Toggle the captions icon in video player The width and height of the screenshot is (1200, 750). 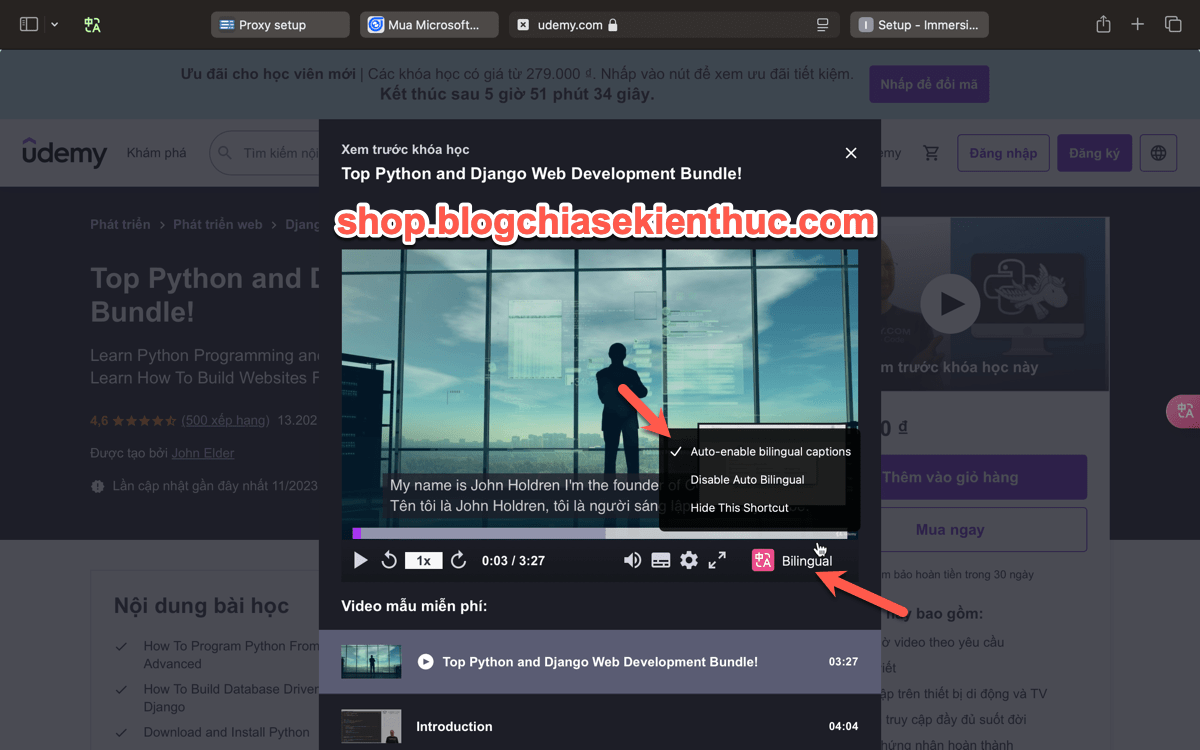661,560
